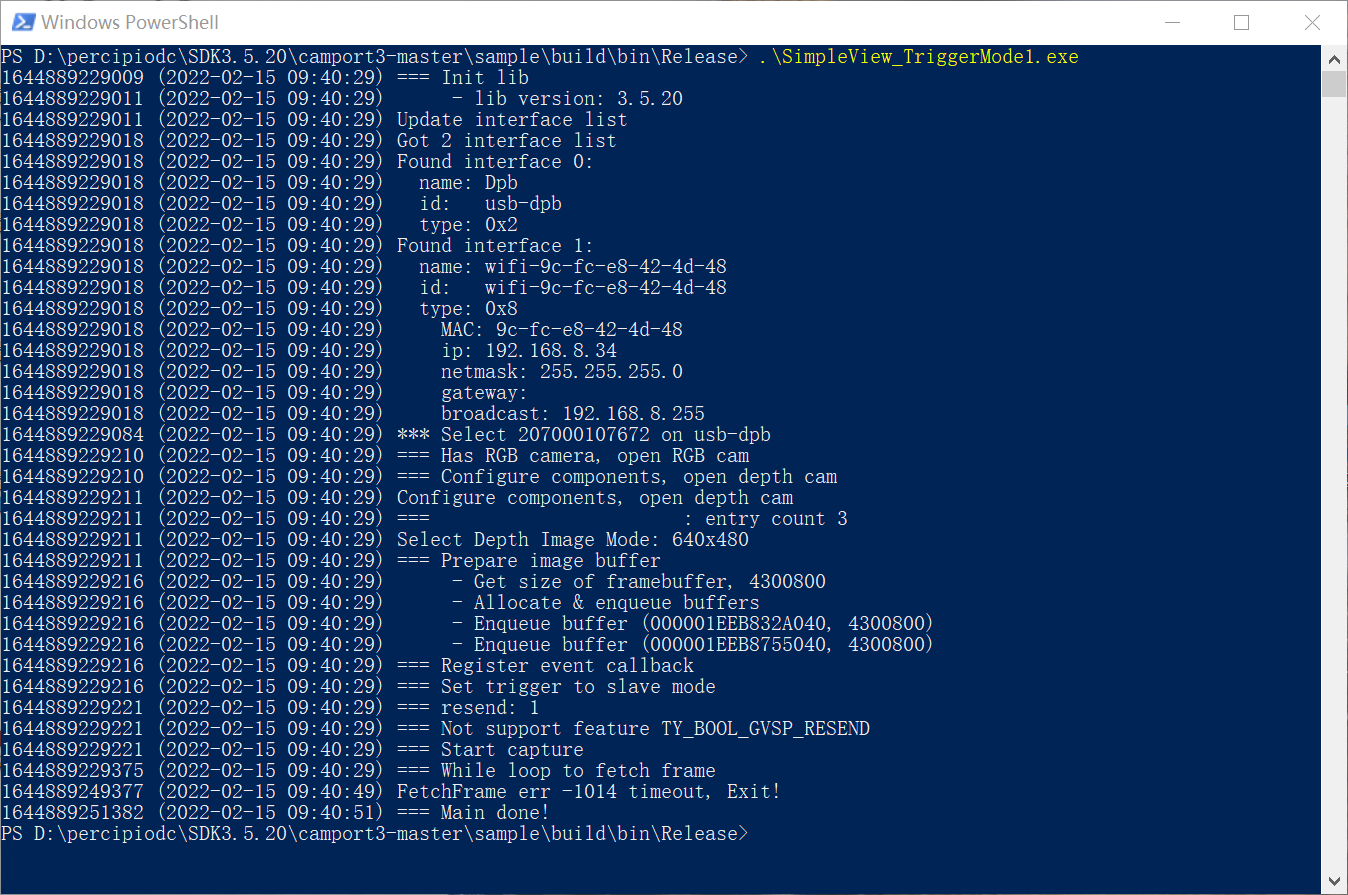Click the scrollbar up arrow
This screenshot has height=895, width=1348.
click(1334, 57)
